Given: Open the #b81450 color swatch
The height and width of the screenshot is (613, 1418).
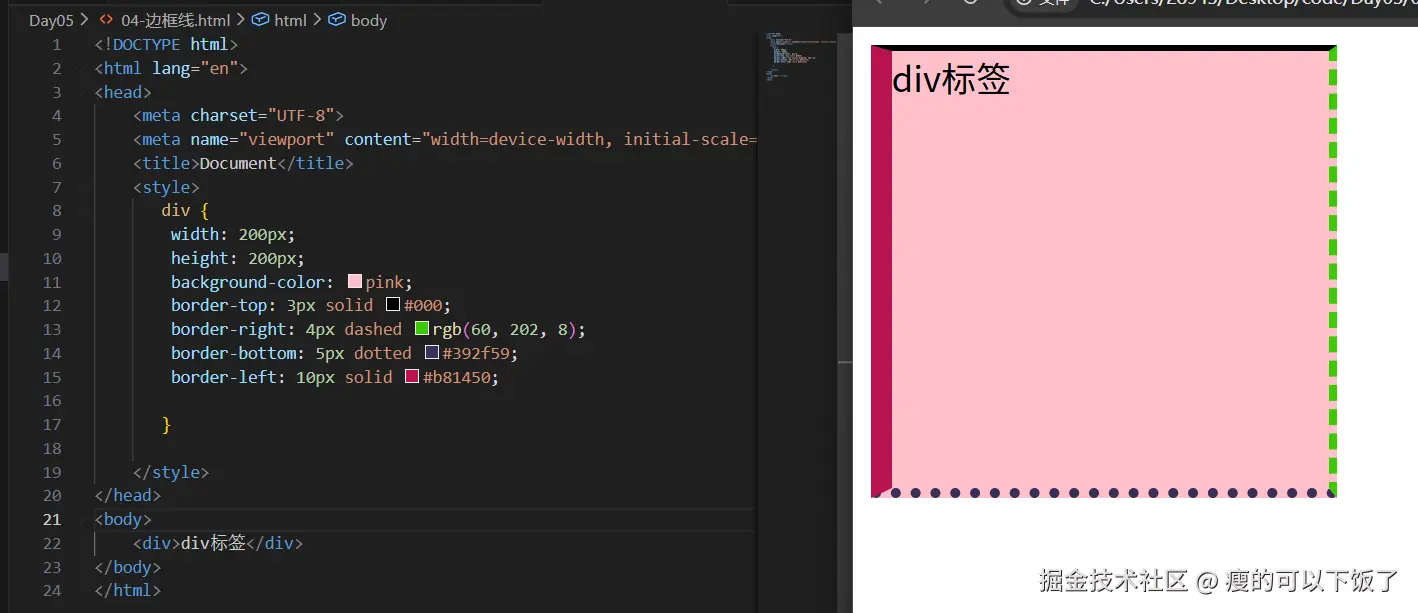Looking at the screenshot, I should click(412, 377).
